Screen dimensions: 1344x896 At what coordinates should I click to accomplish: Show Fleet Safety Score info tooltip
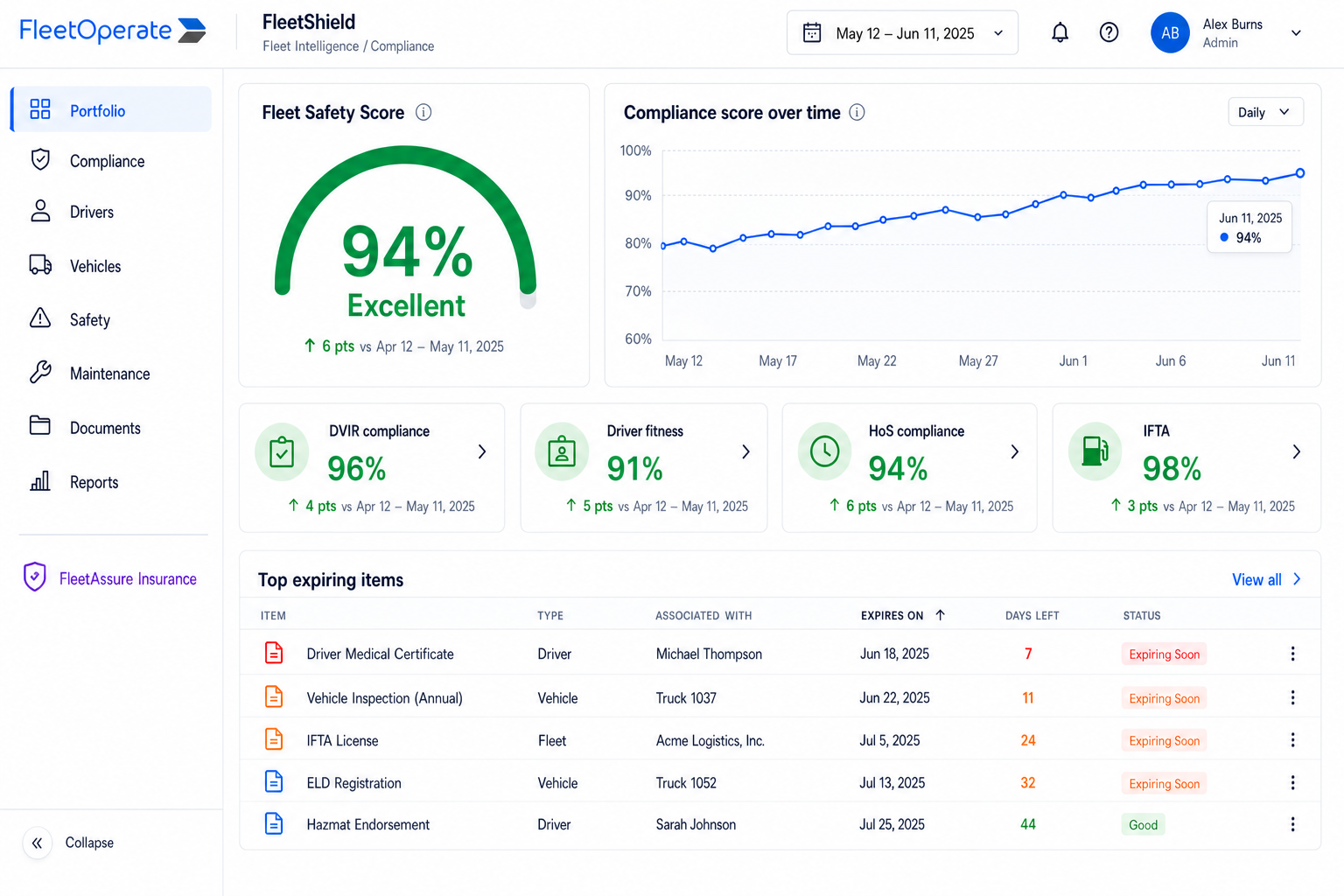point(423,112)
